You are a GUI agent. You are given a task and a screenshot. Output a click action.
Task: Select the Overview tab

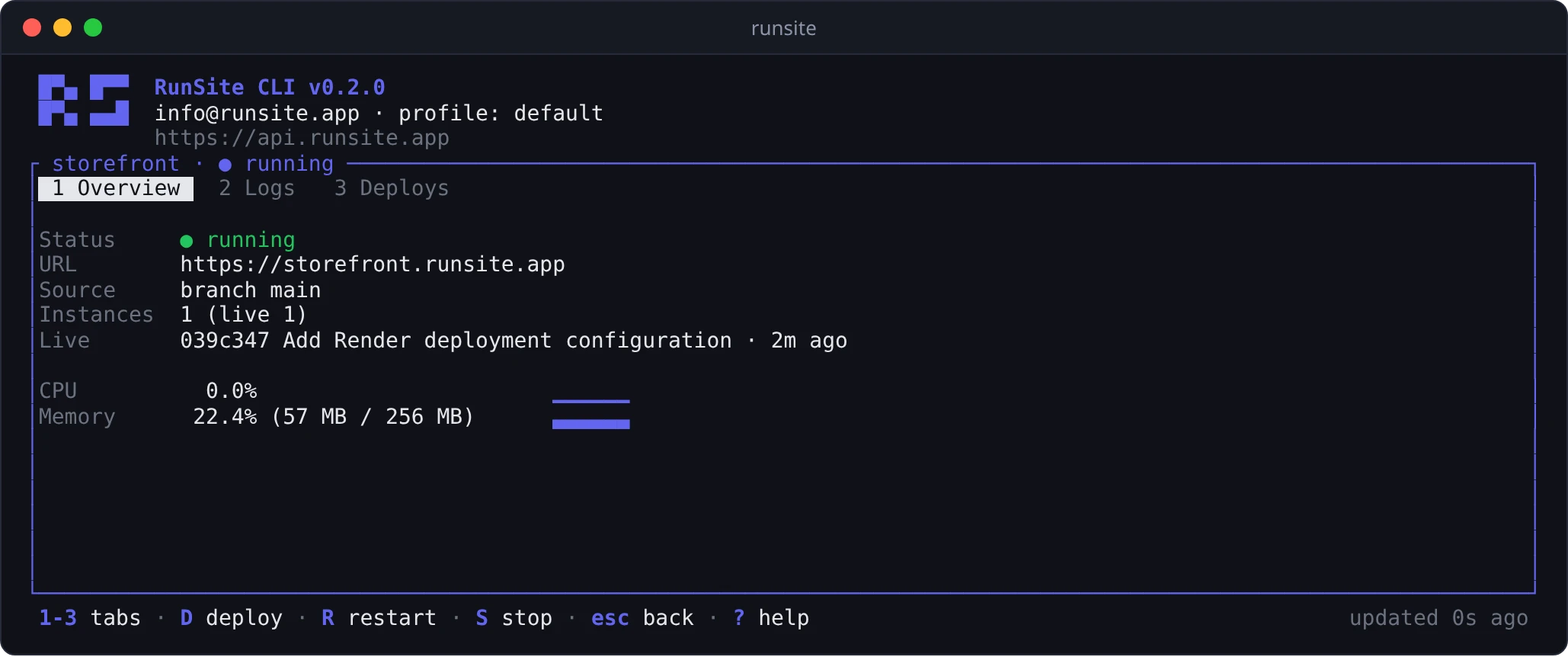click(x=116, y=188)
